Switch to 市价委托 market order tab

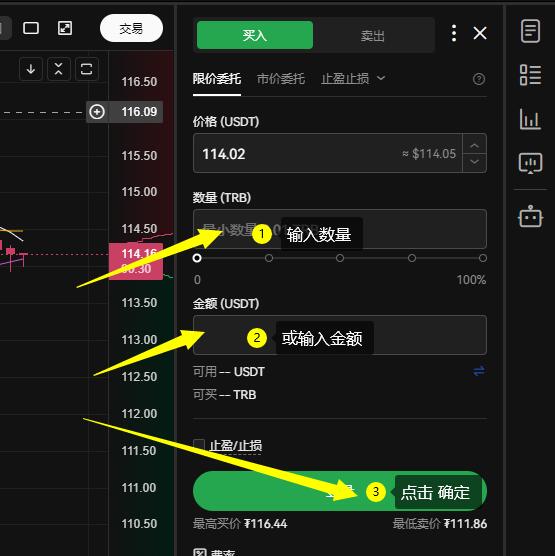(281, 79)
